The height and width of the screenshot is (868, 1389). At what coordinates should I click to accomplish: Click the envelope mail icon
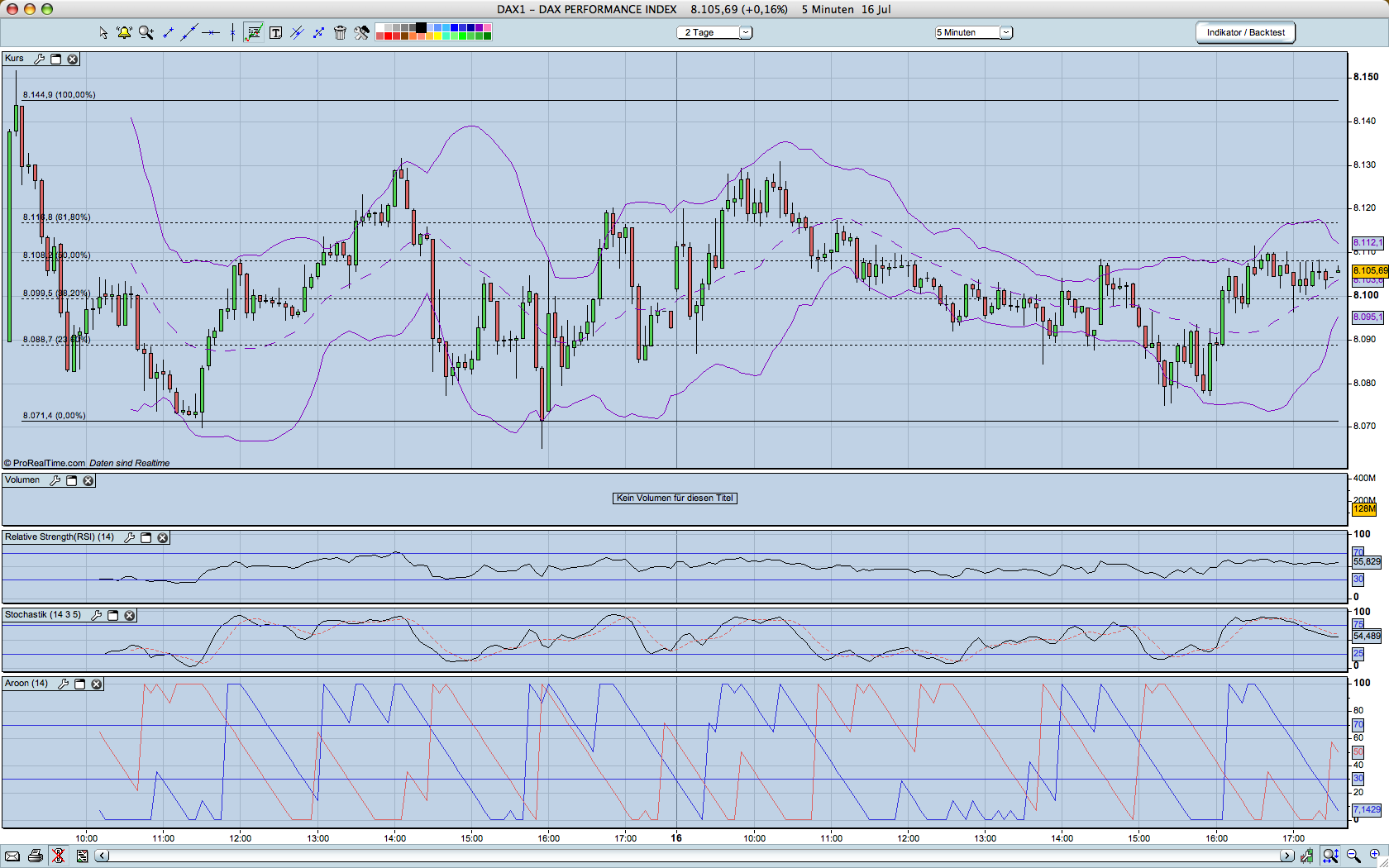12,856
